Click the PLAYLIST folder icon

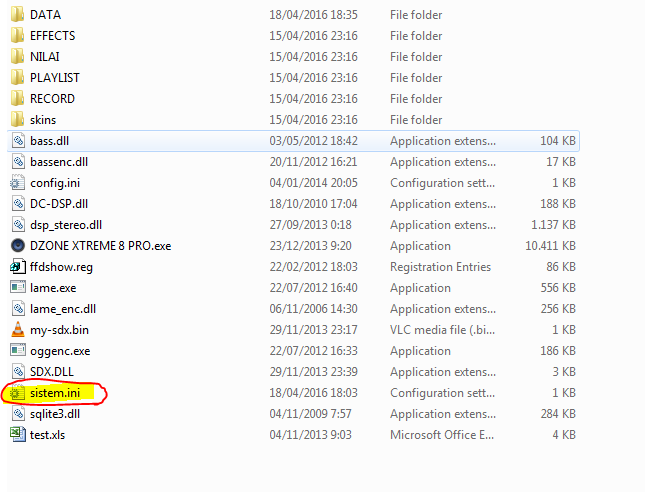pos(17,77)
